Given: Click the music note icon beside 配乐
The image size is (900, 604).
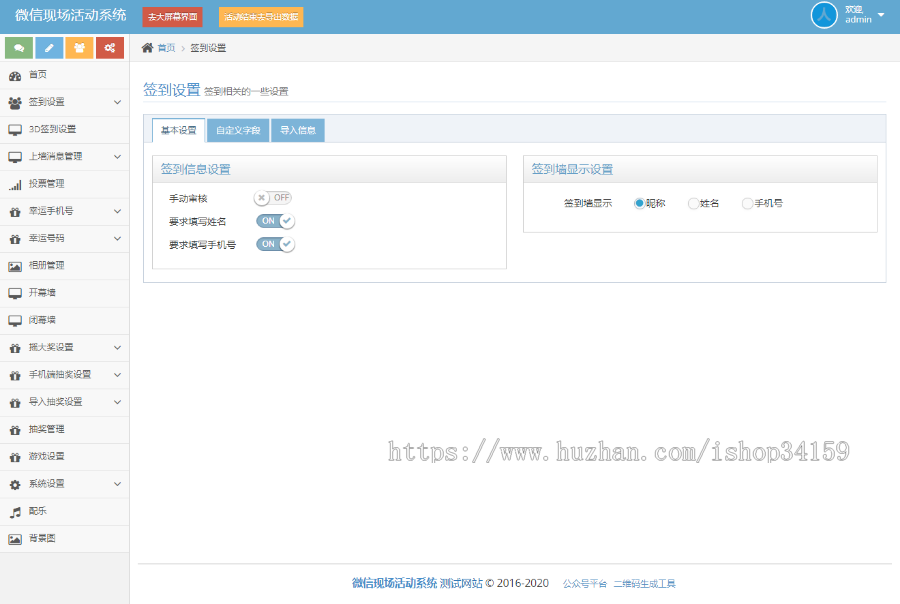Looking at the screenshot, I should (x=15, y=512).
